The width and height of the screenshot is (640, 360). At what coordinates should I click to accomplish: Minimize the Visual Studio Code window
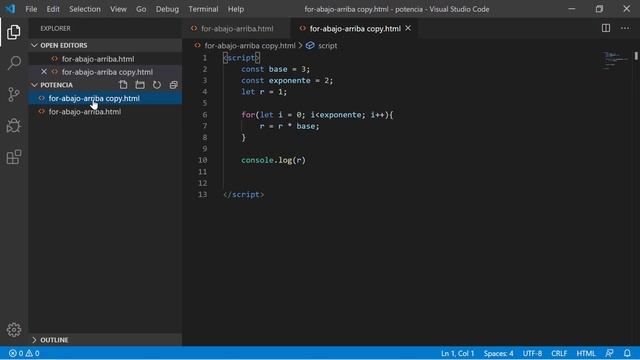point(571,9)
